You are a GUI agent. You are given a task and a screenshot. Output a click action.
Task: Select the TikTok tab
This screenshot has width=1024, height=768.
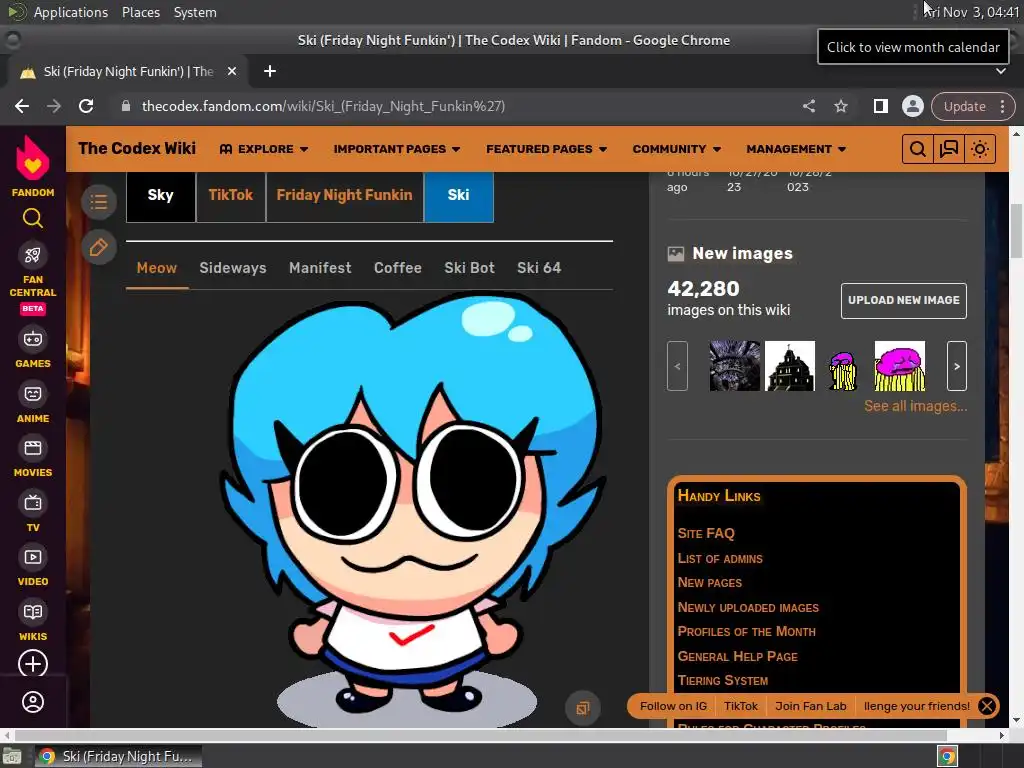(x=231, y=195)
